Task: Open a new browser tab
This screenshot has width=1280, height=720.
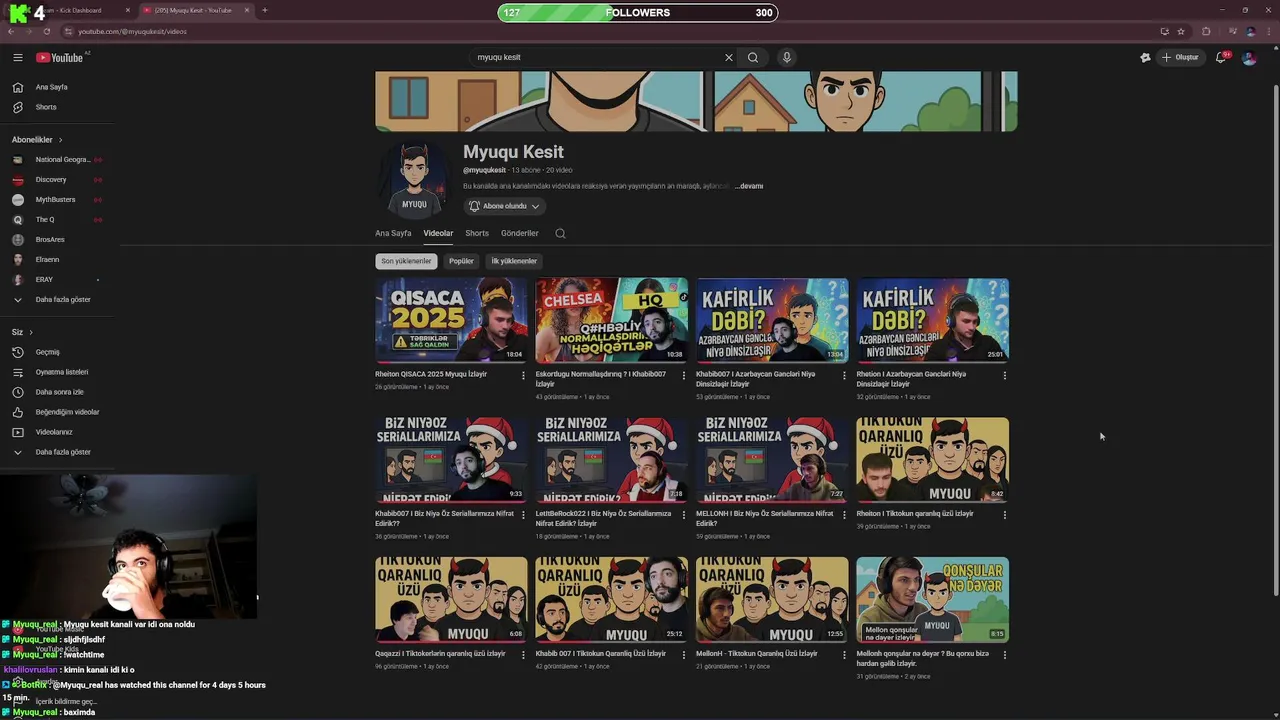Action: click(264, 10)
